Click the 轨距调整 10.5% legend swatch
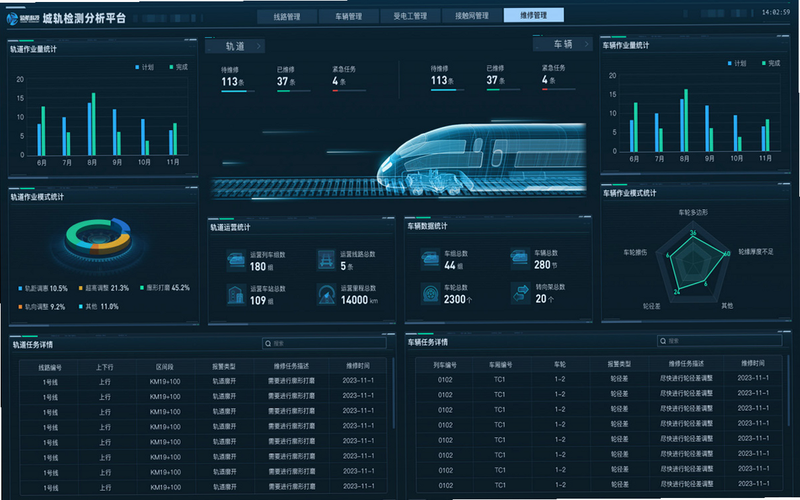 (20, 288)
